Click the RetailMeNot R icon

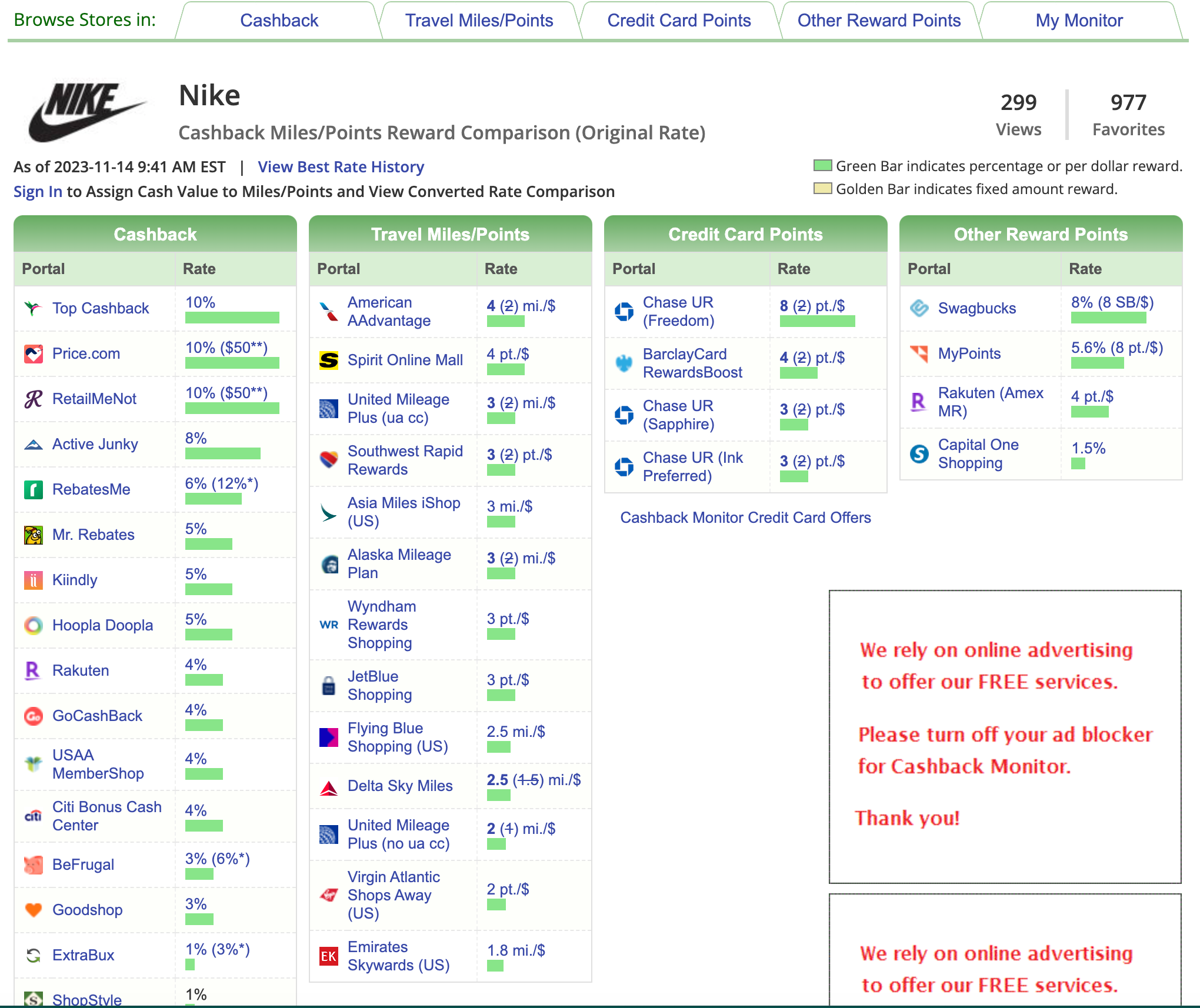tap(34, 399)
